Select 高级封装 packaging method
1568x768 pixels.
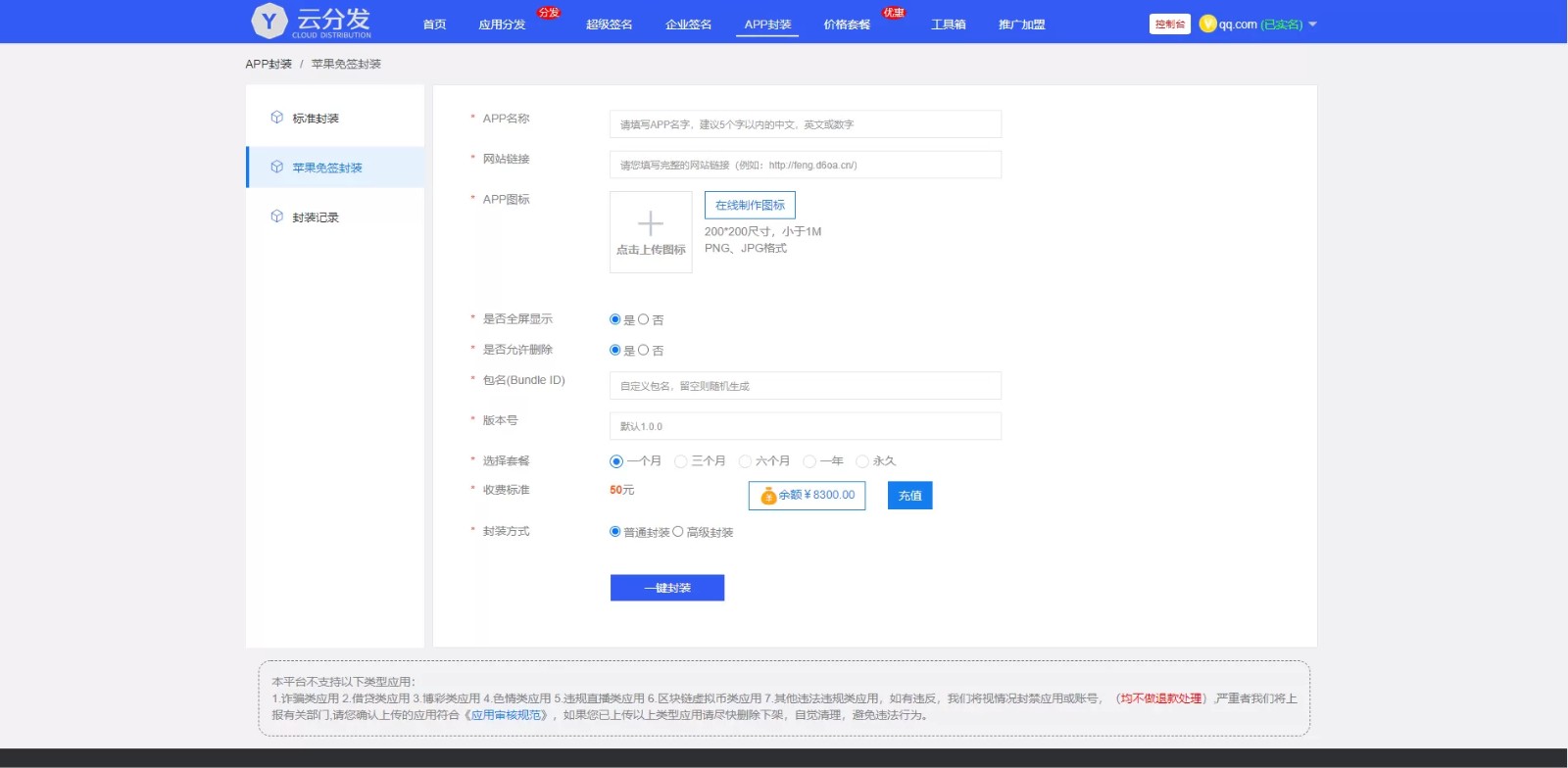pyautogui.click(x=678, y=532)
